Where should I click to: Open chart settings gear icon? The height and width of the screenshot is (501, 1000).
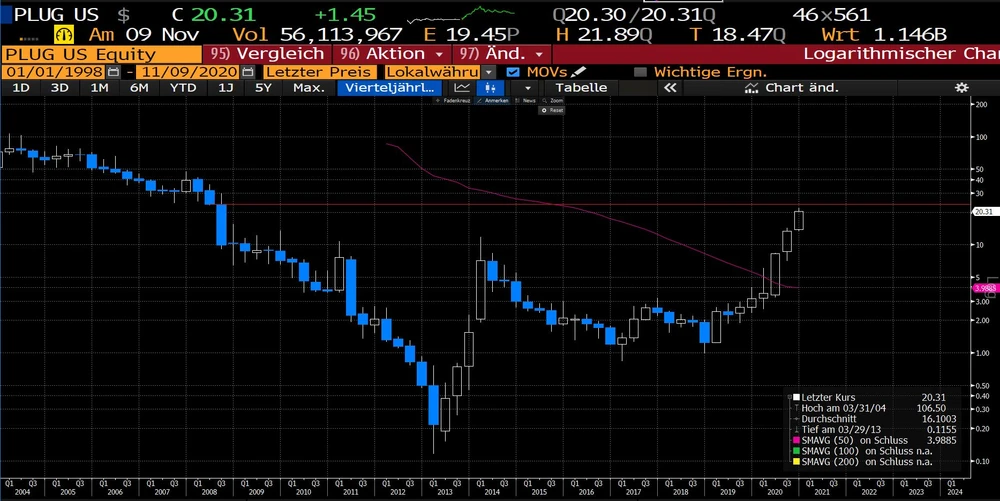point(961,88)
